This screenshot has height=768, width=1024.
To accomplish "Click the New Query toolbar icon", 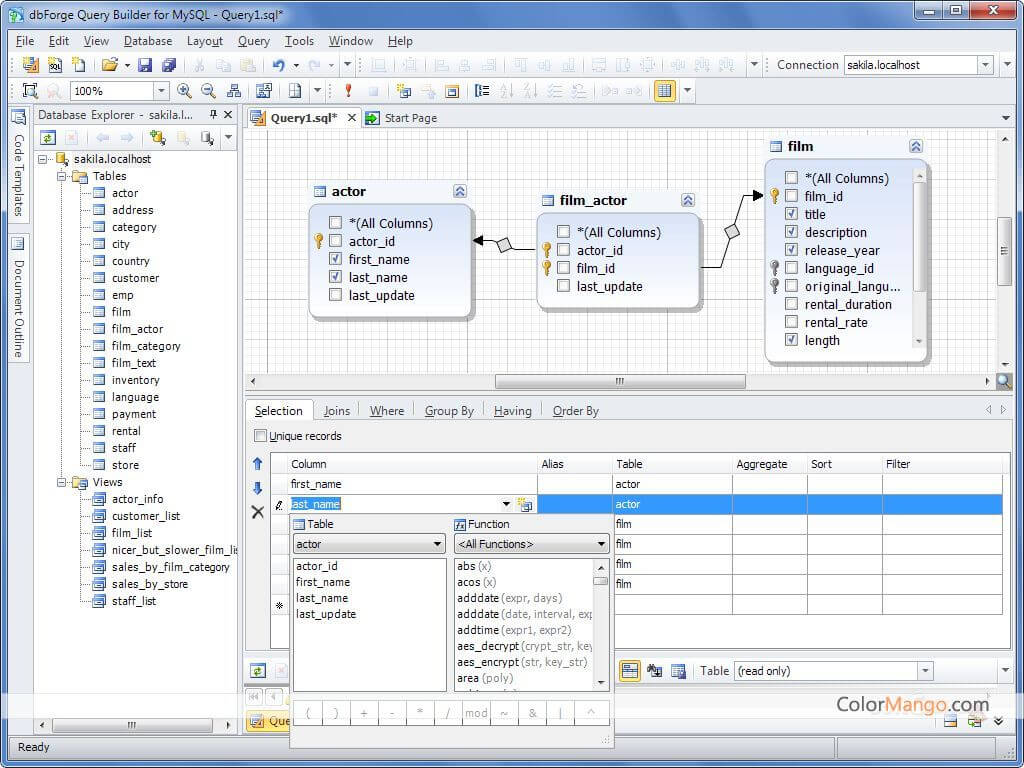I will coord(30,65).
